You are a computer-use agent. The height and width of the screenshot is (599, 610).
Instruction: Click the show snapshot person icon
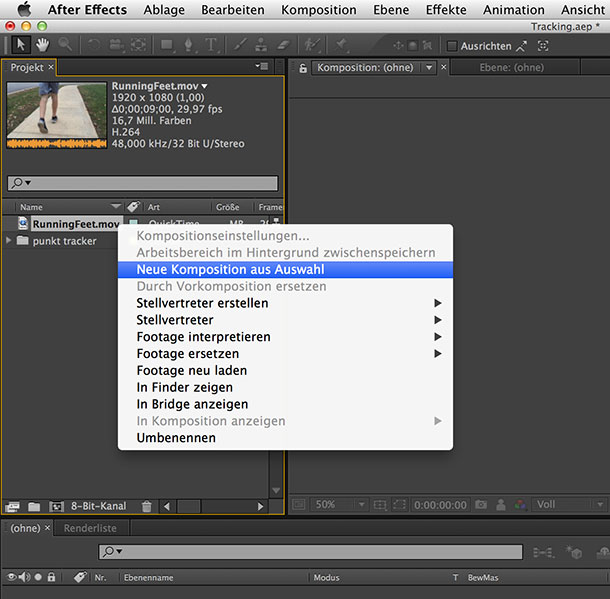pos(501,505)
